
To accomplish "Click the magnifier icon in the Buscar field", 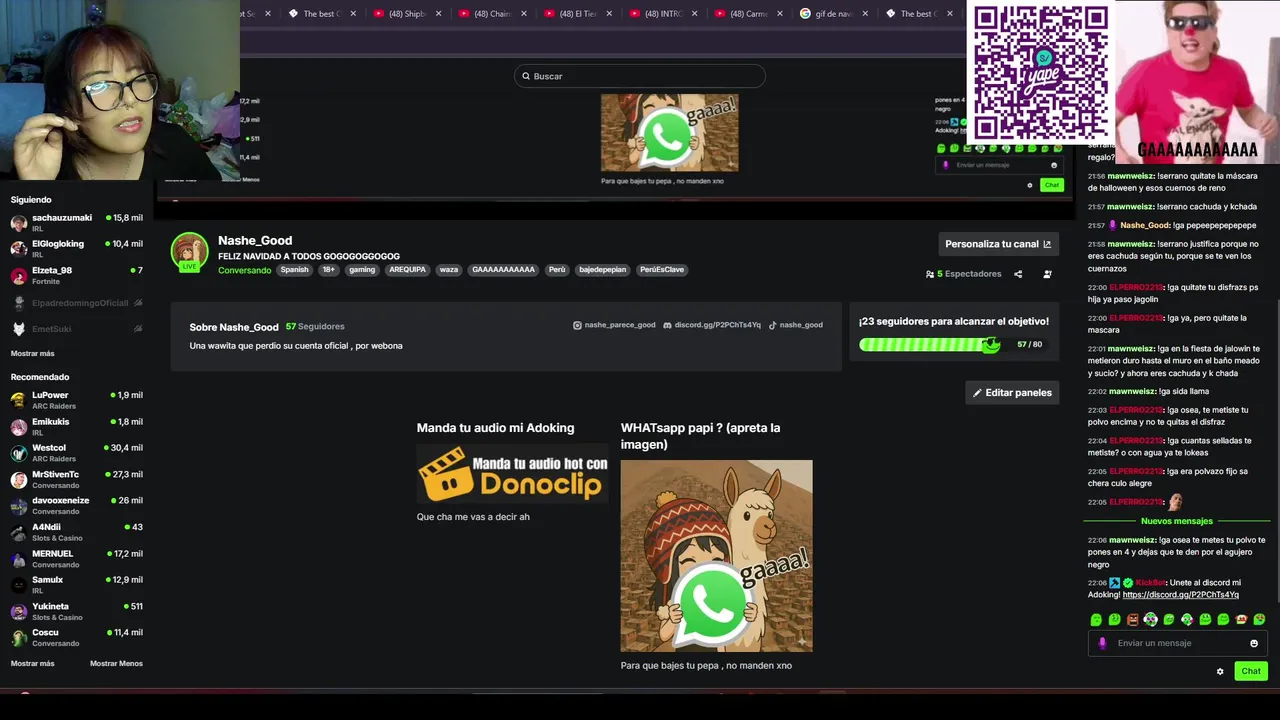I will click(526, 76).
